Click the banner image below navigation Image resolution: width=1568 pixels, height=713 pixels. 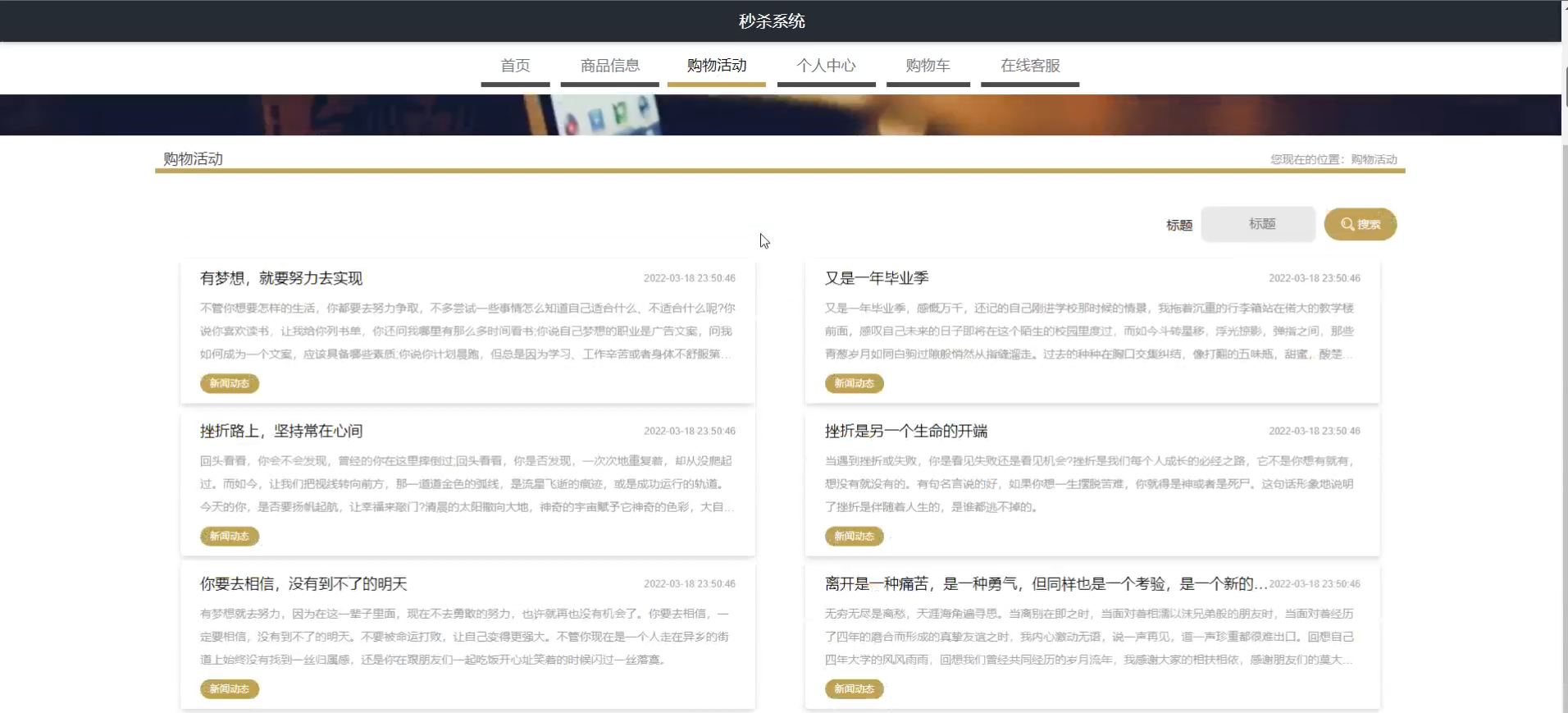click(780, 115)
